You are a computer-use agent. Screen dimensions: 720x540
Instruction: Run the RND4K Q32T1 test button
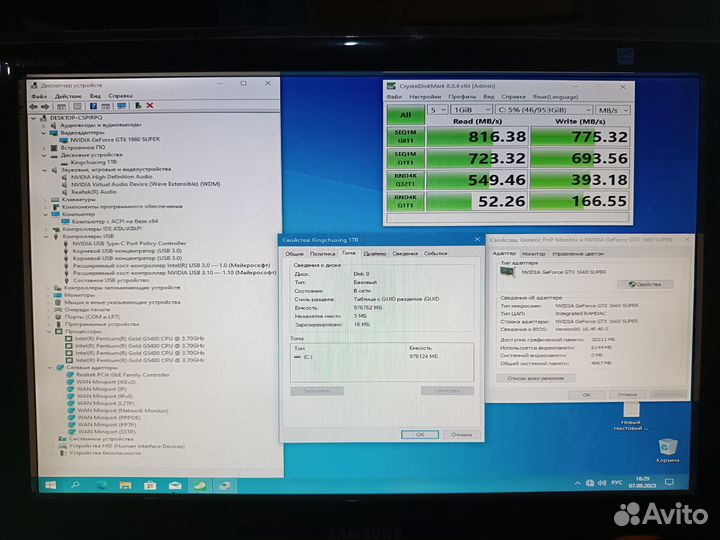[405, 180]
